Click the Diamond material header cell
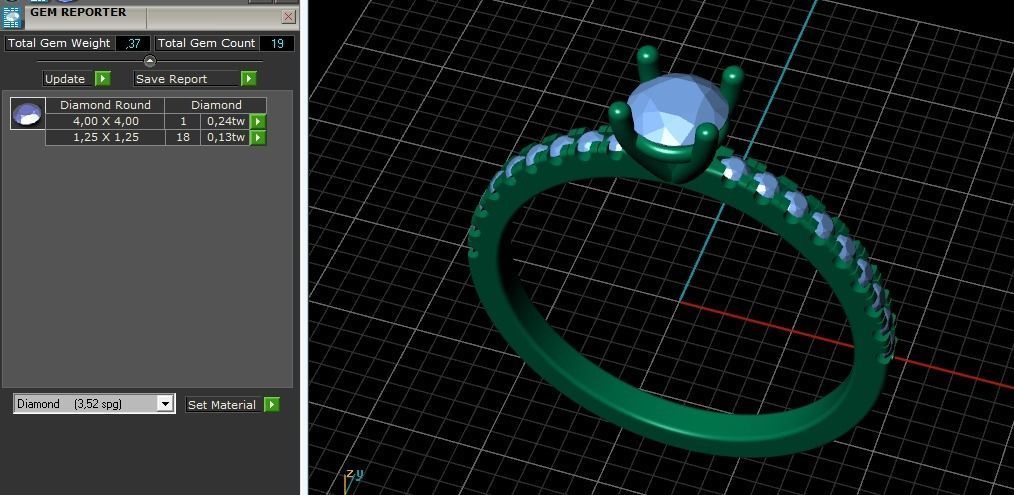This screenshot has height=495, width=1014. click(216, 105)
